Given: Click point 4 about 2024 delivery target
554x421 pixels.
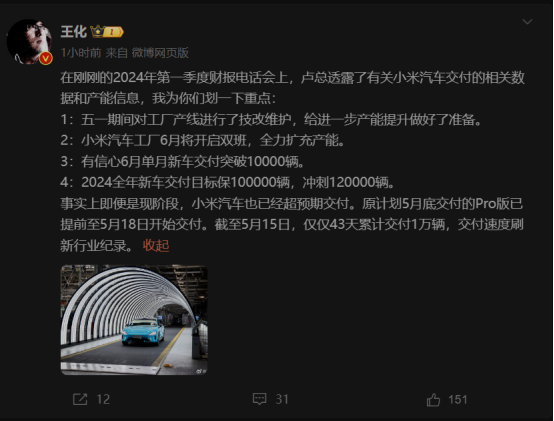Looking at the screenshot, I should 228,182.
